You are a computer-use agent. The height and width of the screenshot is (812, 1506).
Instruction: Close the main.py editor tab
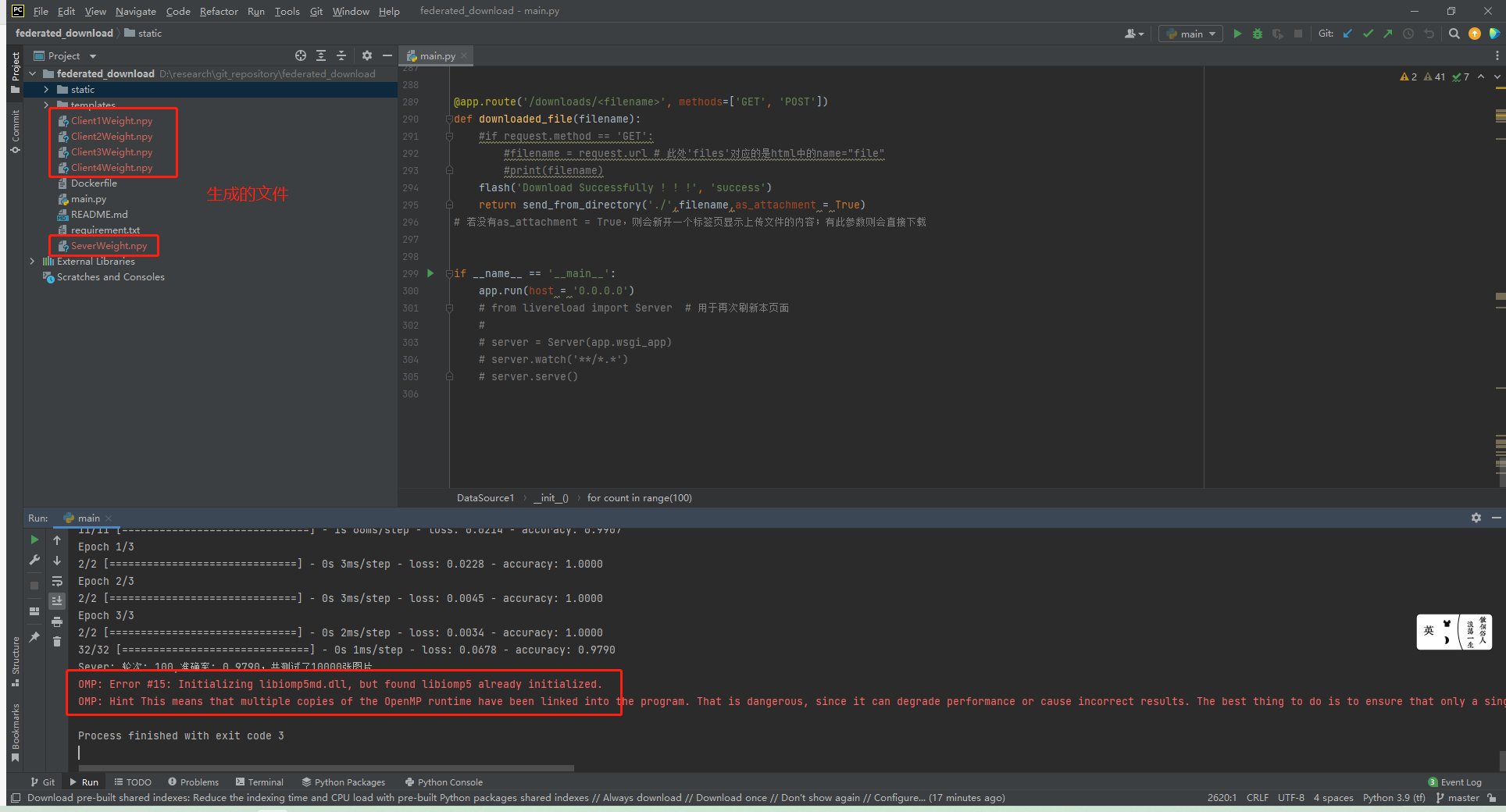pos(464,55)
